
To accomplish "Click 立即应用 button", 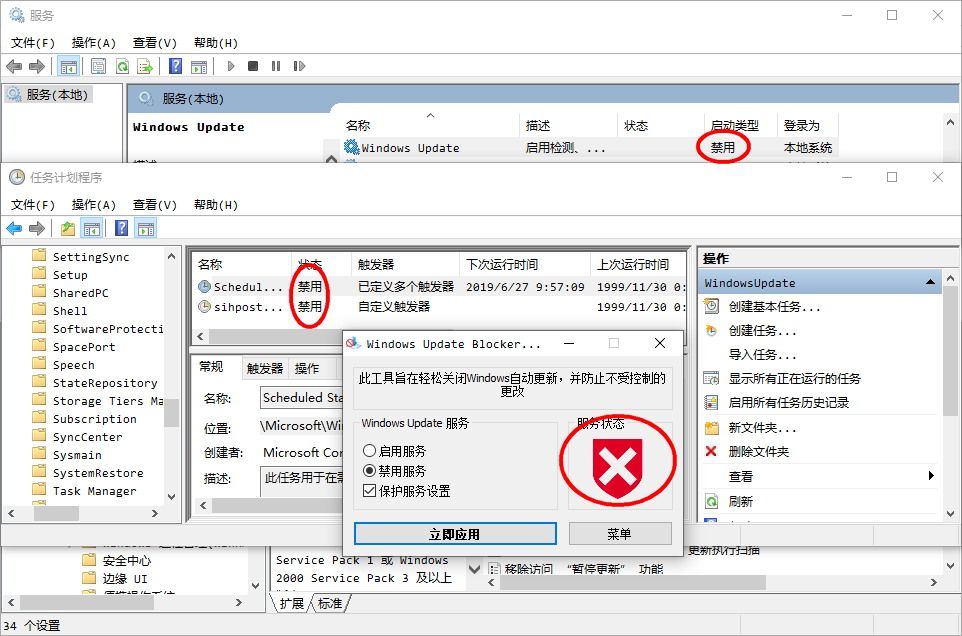I will click(455, 534).
